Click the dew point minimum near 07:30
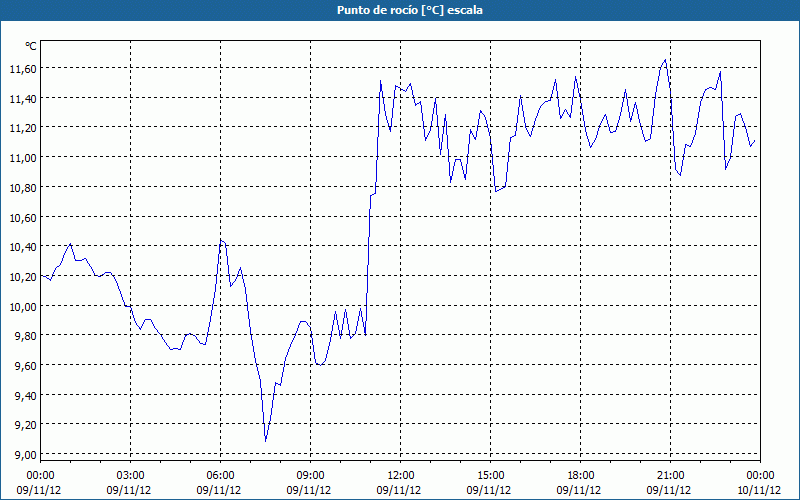The height and width of the screenshot is (500, 800). coord(266,441)
